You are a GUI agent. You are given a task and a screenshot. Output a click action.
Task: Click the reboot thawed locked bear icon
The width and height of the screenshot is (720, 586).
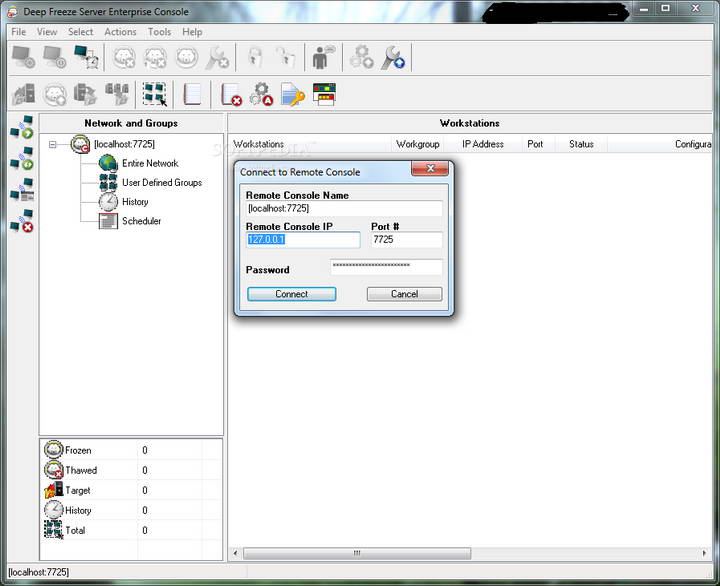tap(155, 58)
